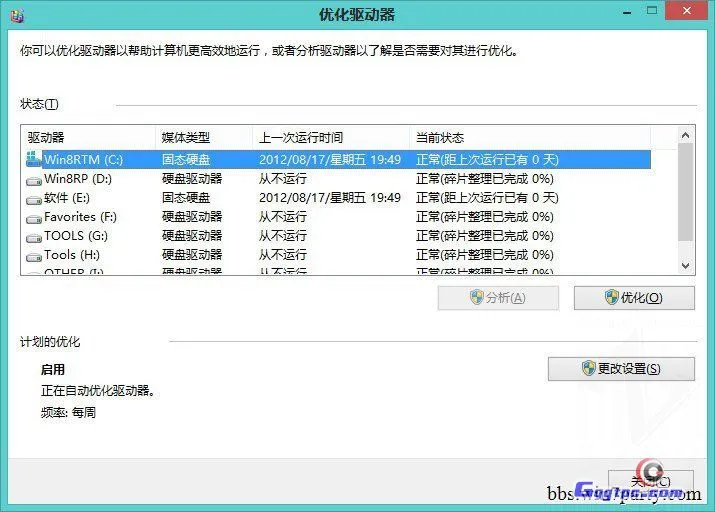Click drive list scrollbar up arrow
The width and height of the screenshot is (715, 512).
(685, 135)
